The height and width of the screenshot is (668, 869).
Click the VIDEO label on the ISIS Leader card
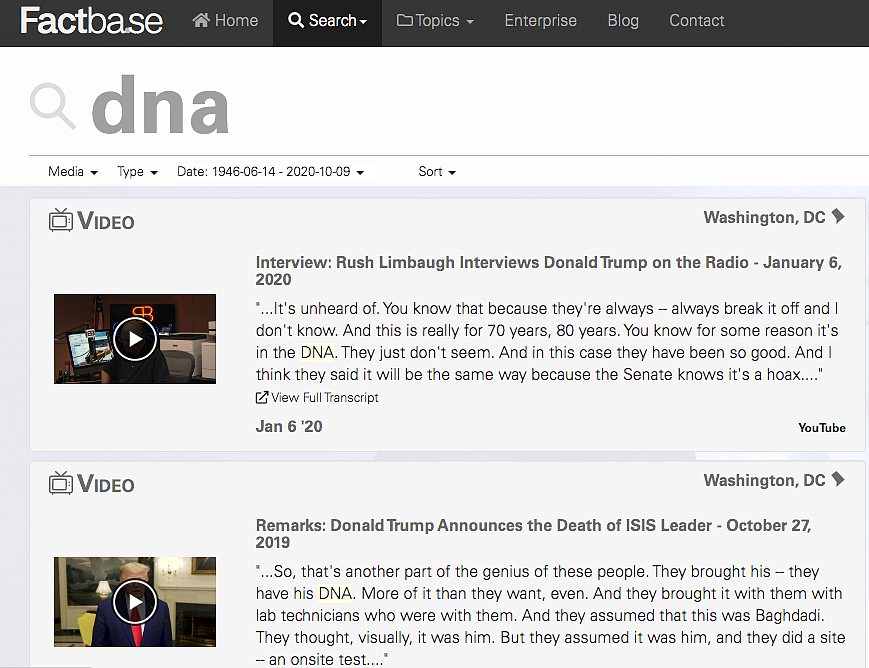[106, 484]
